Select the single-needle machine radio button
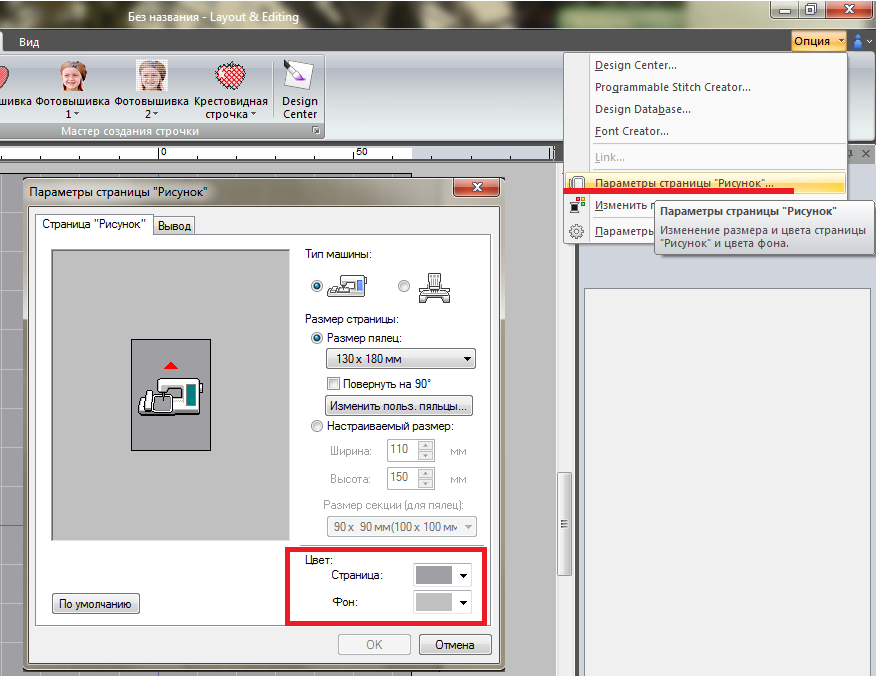The image size is (876, 676). (317, 286)
